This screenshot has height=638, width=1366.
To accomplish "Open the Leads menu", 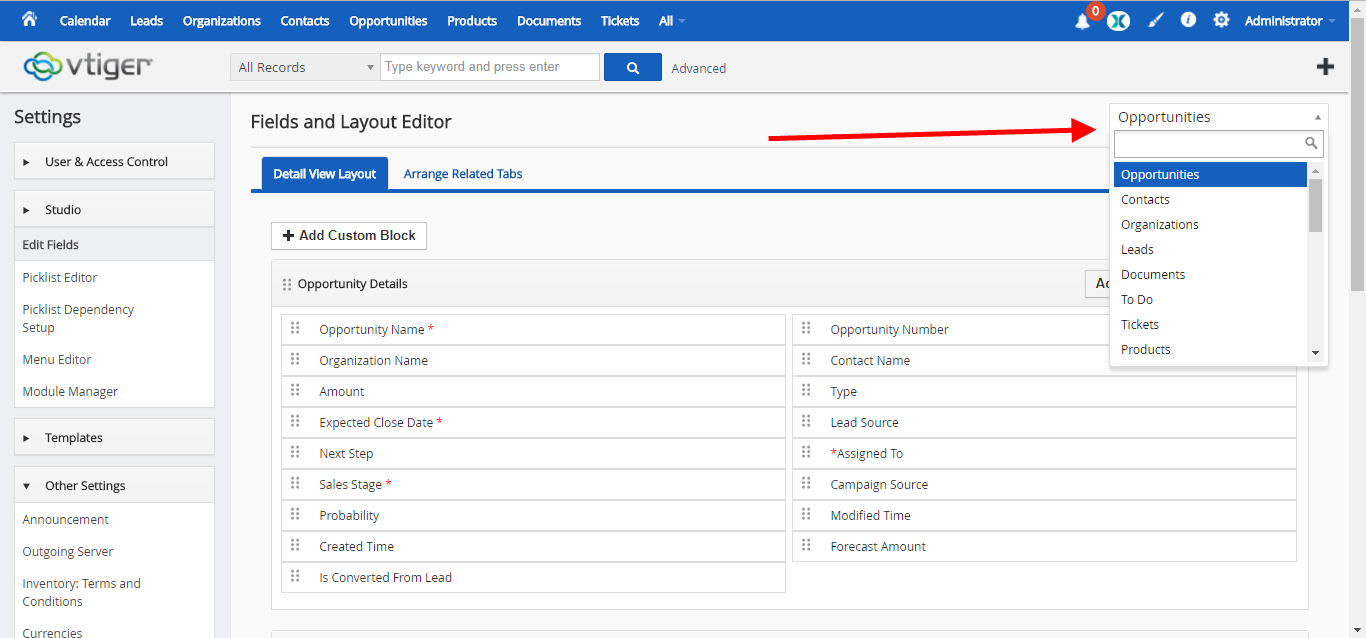I will click(146, 20).
